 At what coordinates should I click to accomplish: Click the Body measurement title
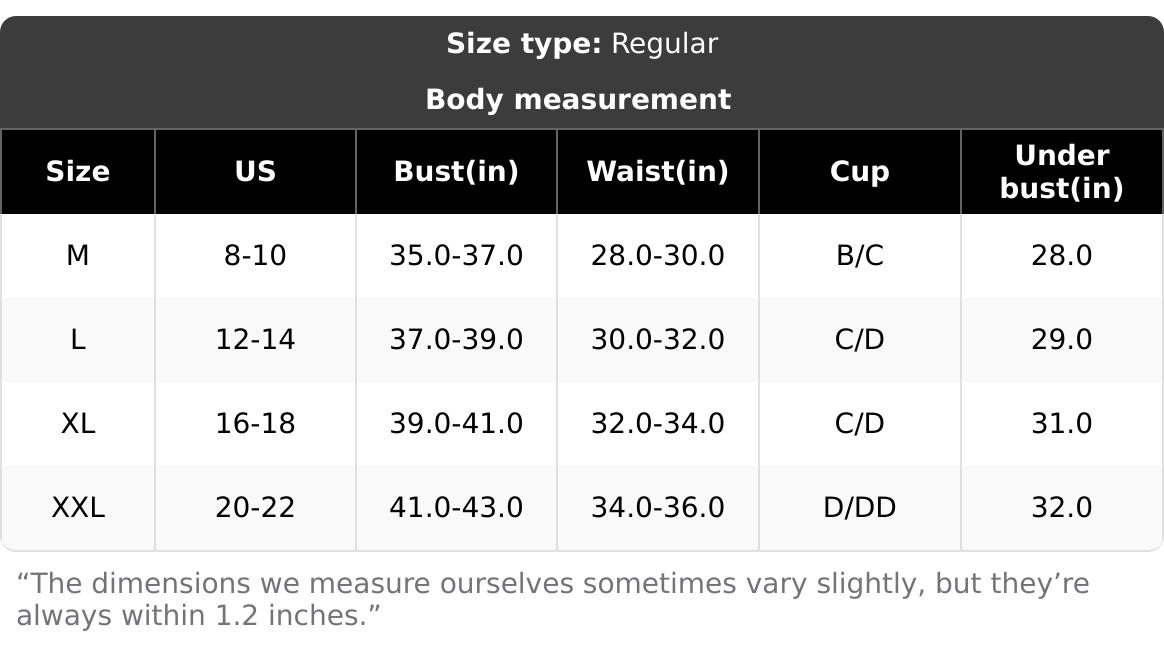pos(578,100)
